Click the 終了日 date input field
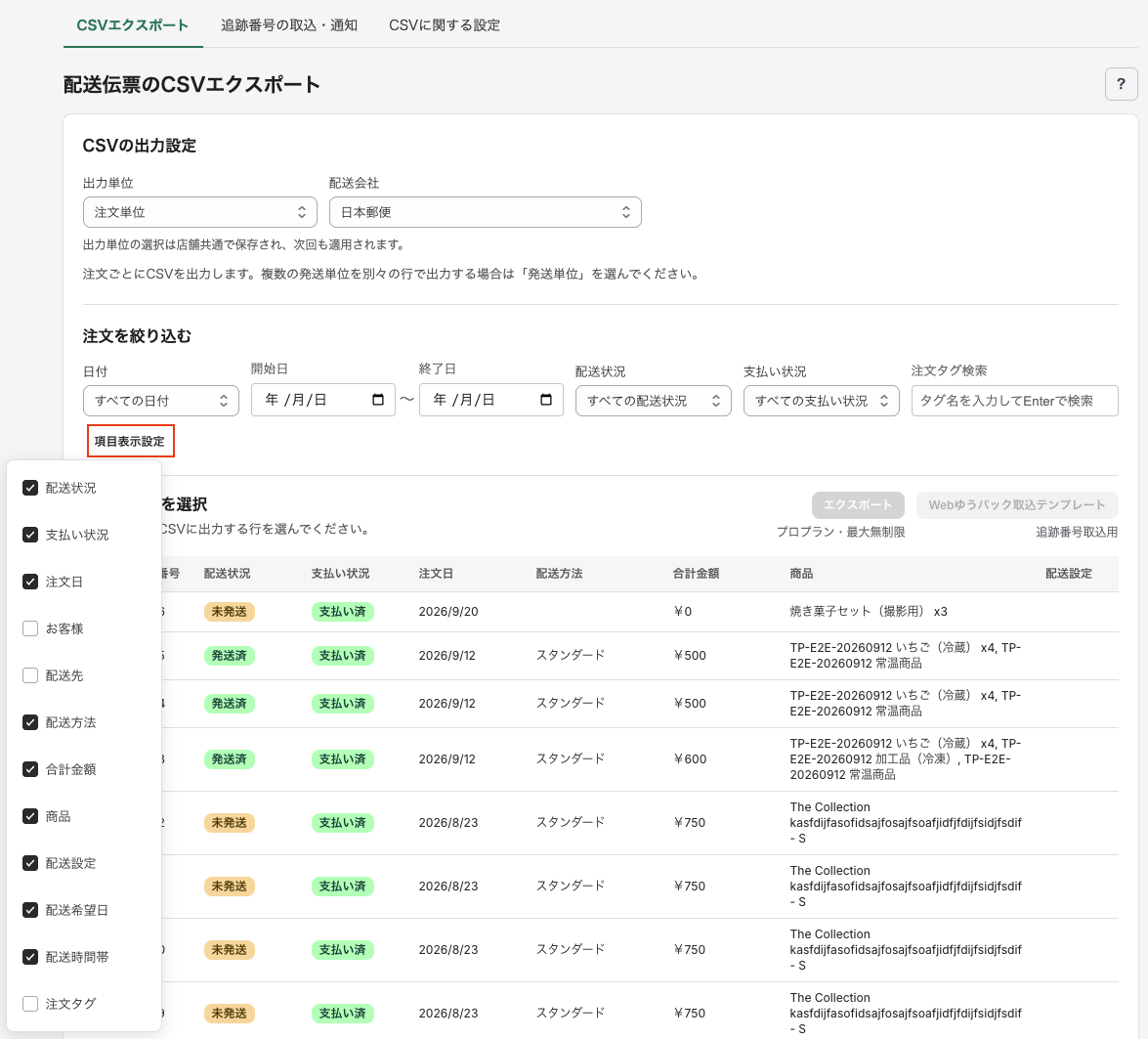Image resolution: width=1148 pixels, height=1039 pixels. coord(491,400)
